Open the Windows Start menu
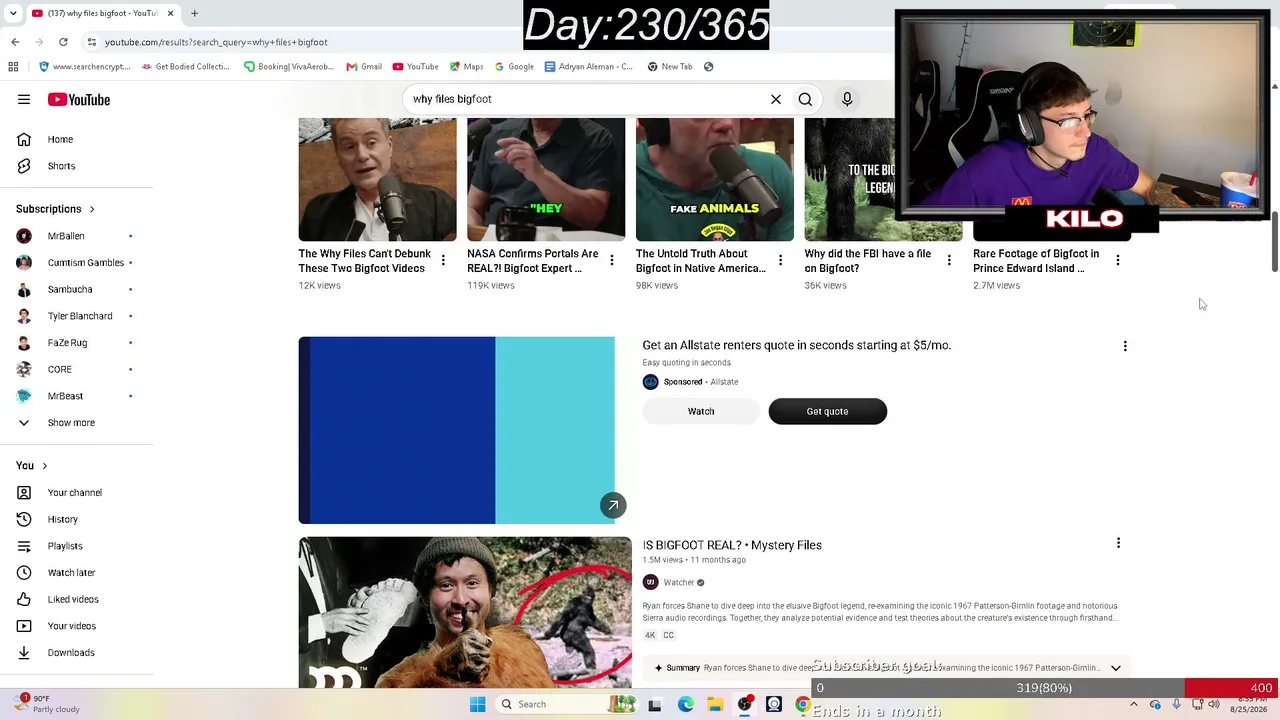The width and height of the screenshot is (1280, 720). [x=477, y=704]
